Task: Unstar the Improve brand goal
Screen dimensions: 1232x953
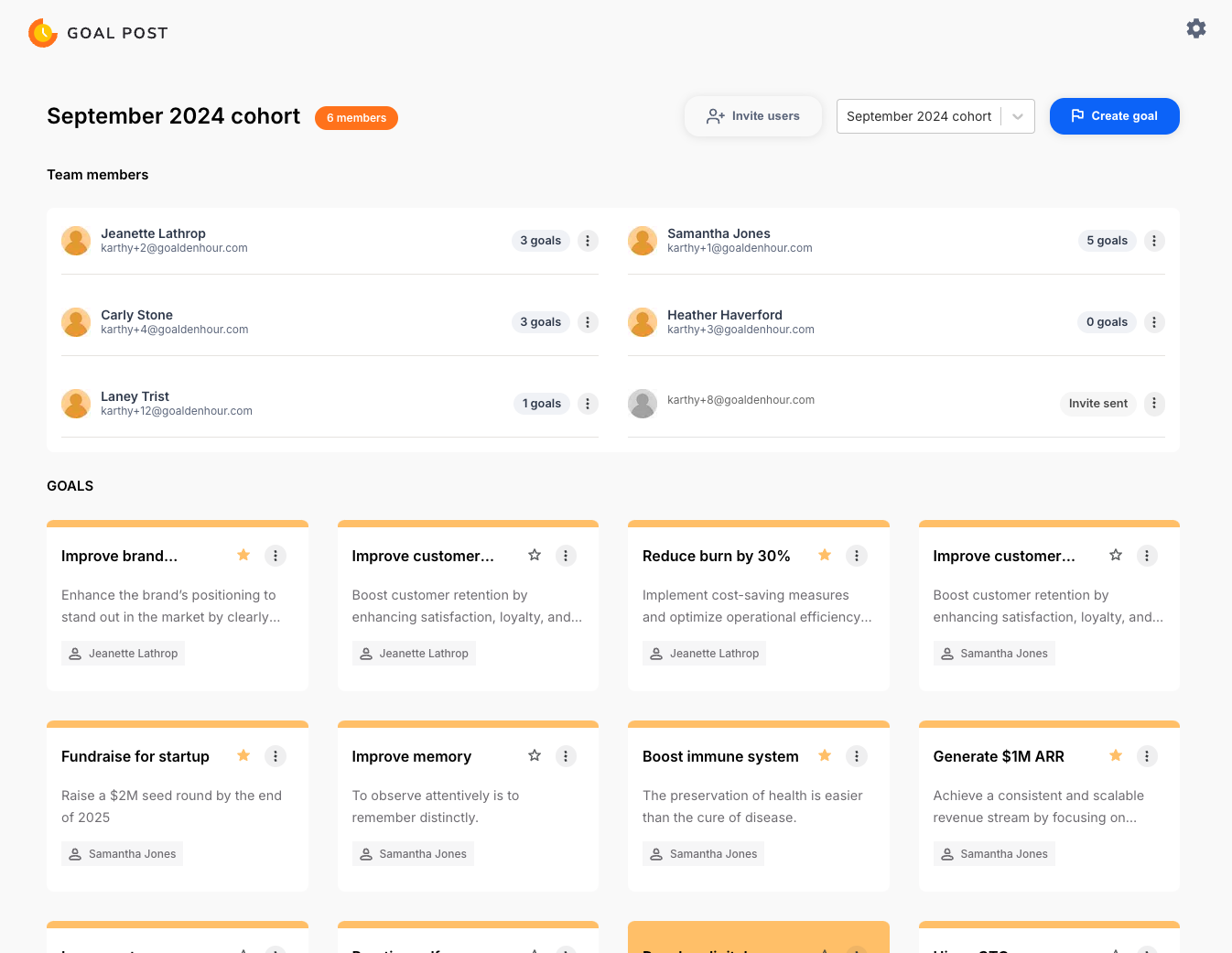Action: pyautogui.click(x=243, y=555)
